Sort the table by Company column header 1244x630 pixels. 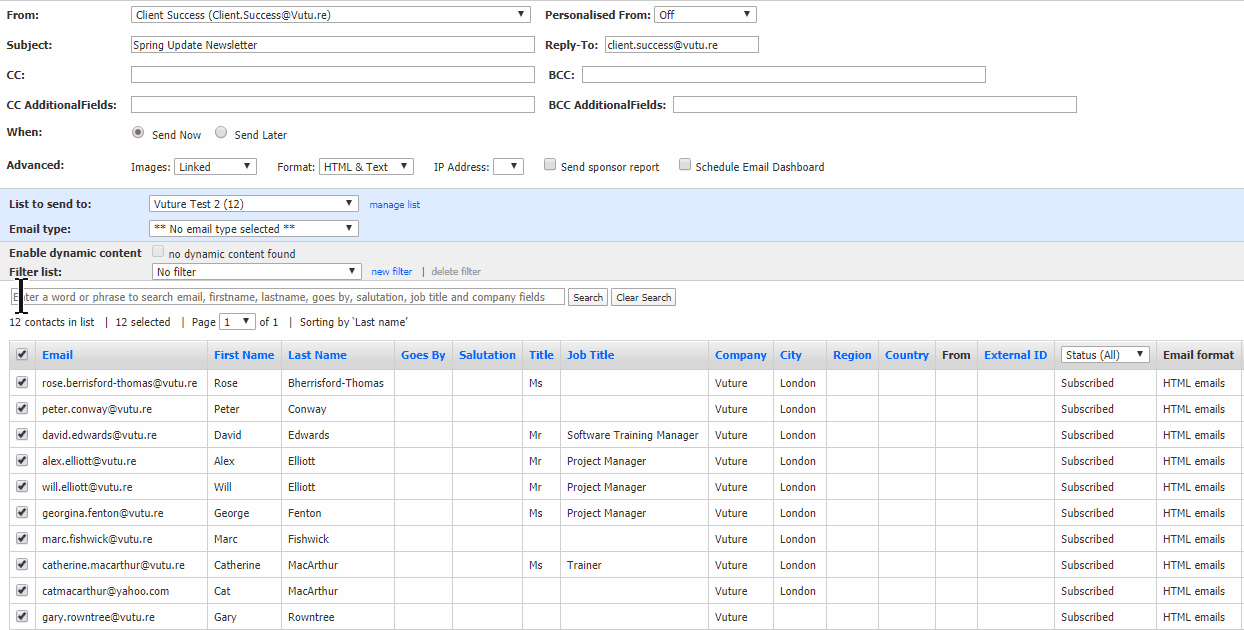[740, 355]
